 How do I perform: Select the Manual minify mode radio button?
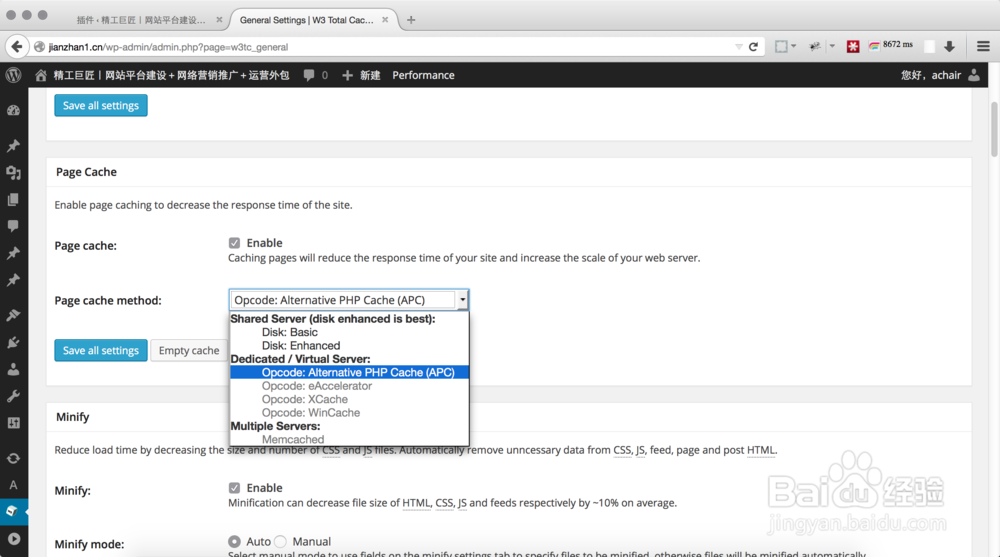point(281,541)
